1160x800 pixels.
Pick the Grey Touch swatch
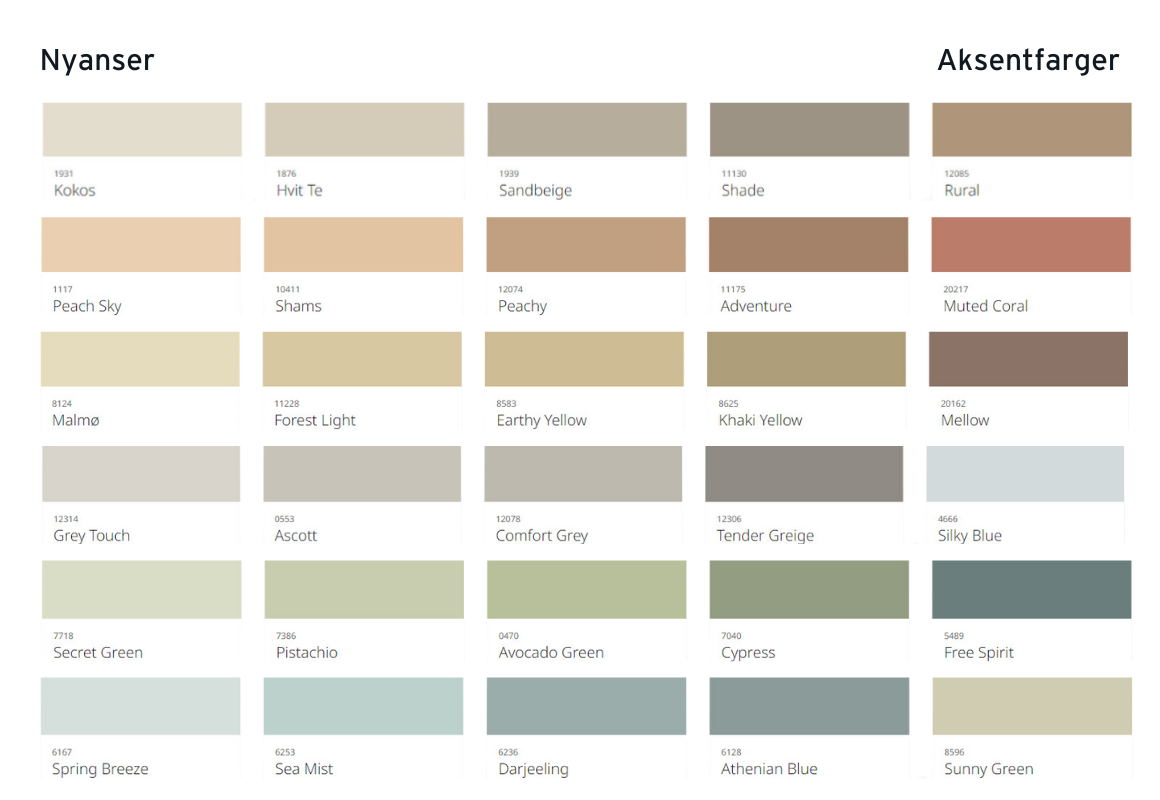[141, 474]
